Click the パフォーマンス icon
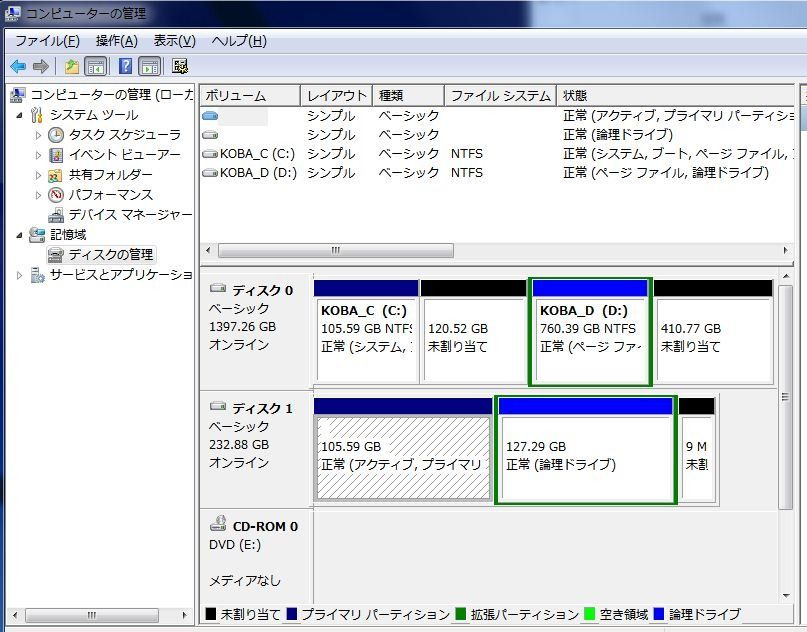This screenshot has width=807, height=632. pyautogui.click(x=56, y=195)
